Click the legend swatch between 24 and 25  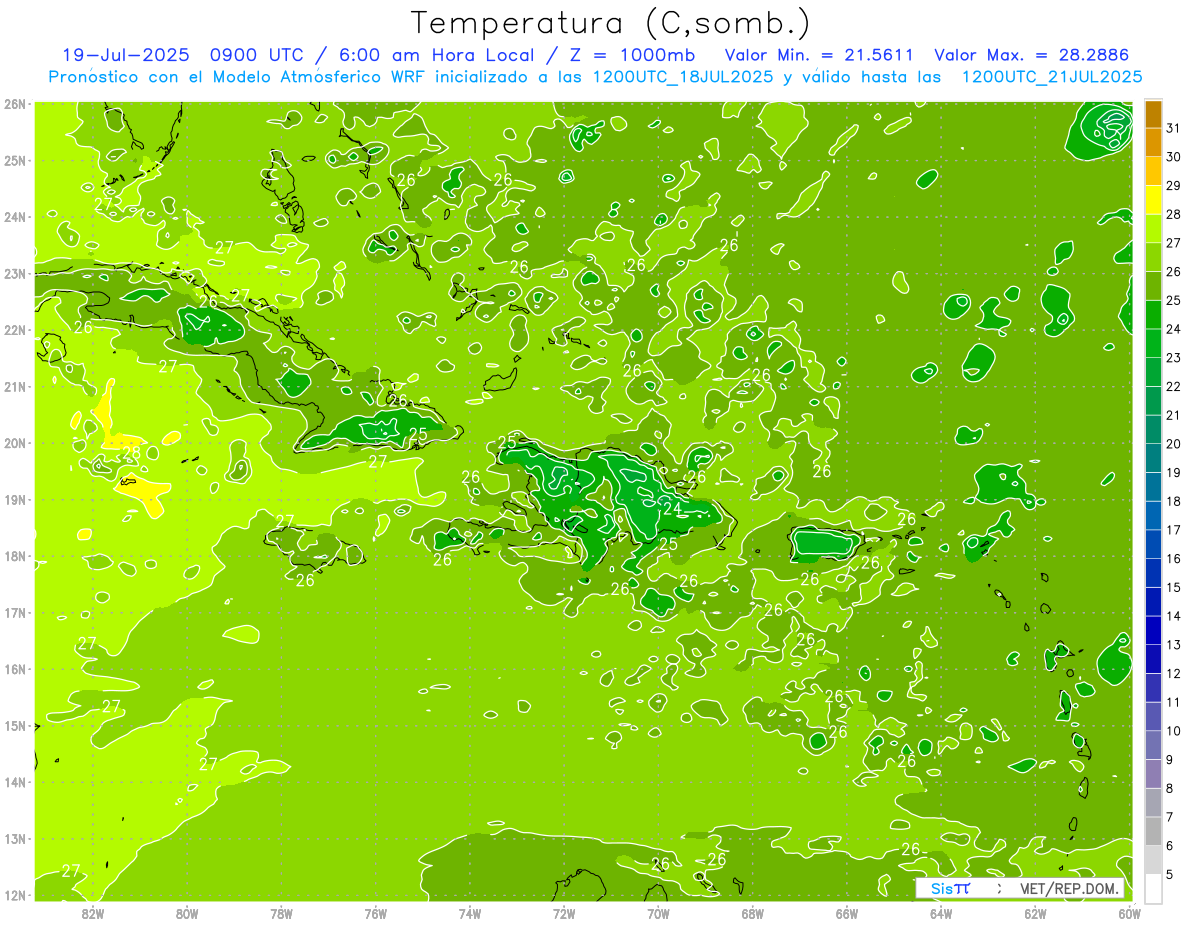pos(1153,315)
